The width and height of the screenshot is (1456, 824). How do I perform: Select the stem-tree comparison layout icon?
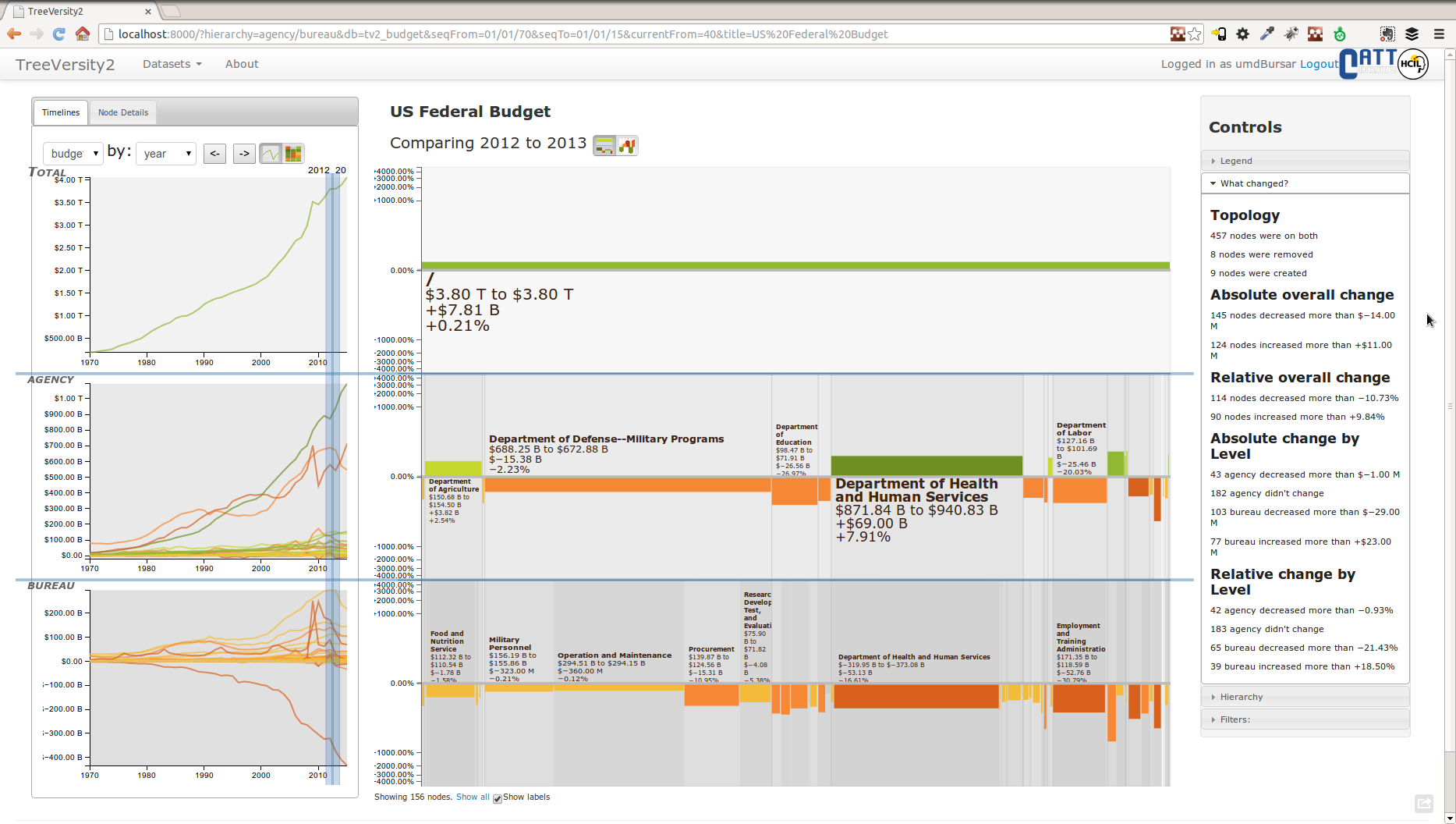click(x=627, y=145)
